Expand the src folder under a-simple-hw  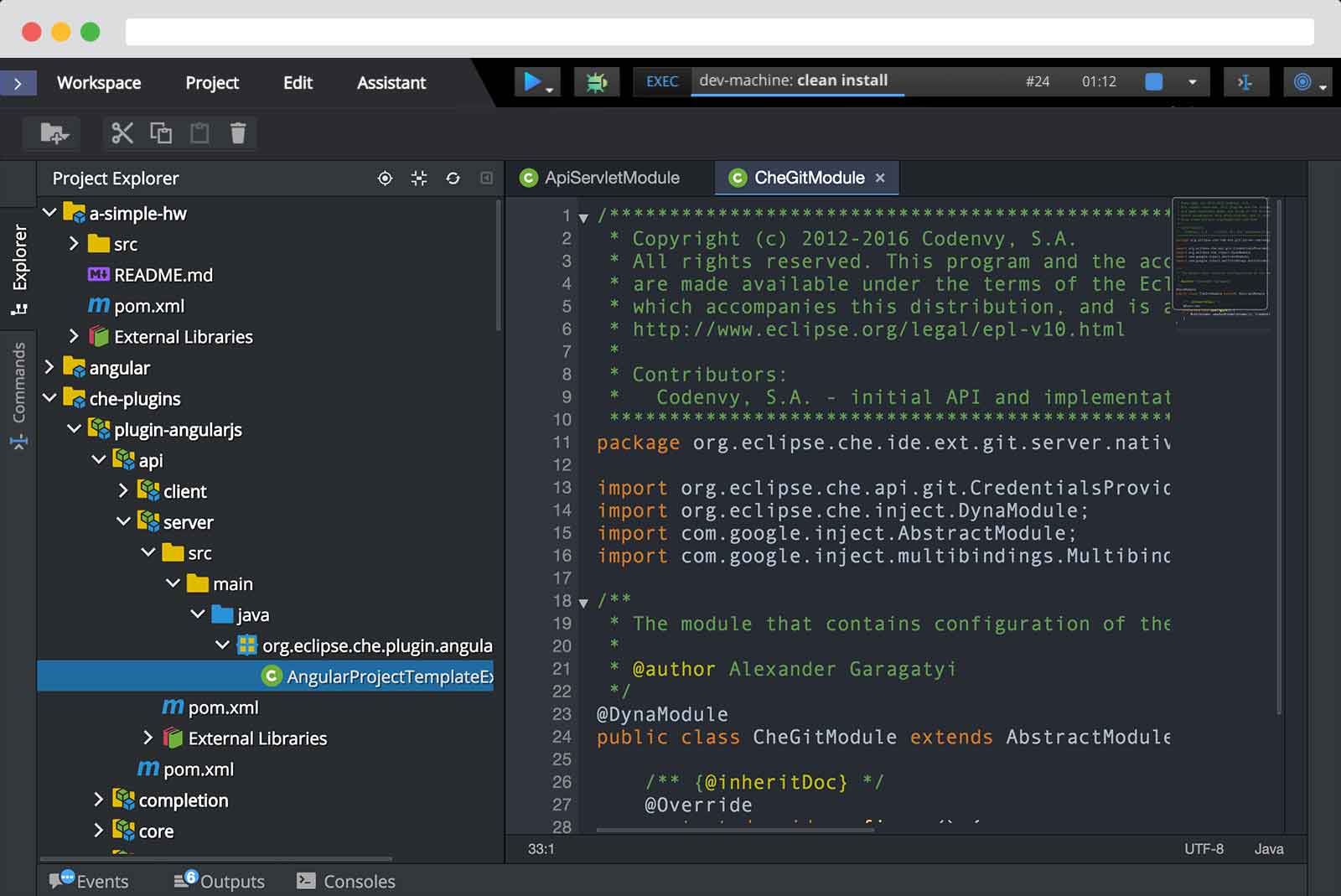click(x=74, y=244)
